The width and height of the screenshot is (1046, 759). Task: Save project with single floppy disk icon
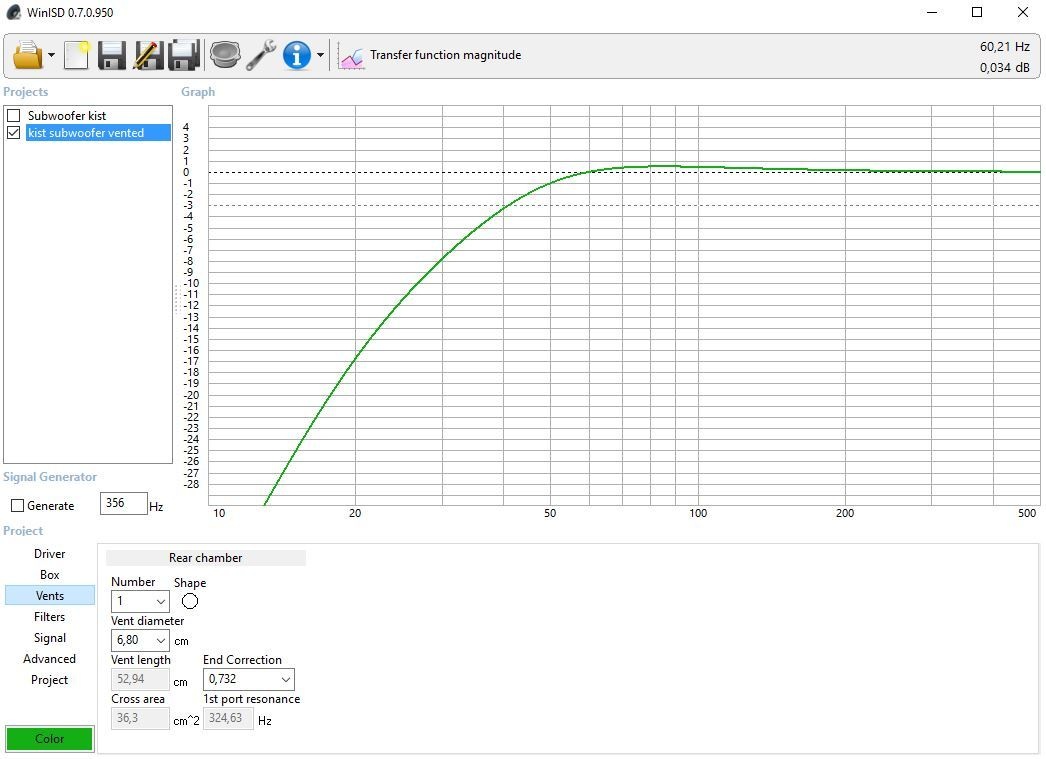(111, 55)
